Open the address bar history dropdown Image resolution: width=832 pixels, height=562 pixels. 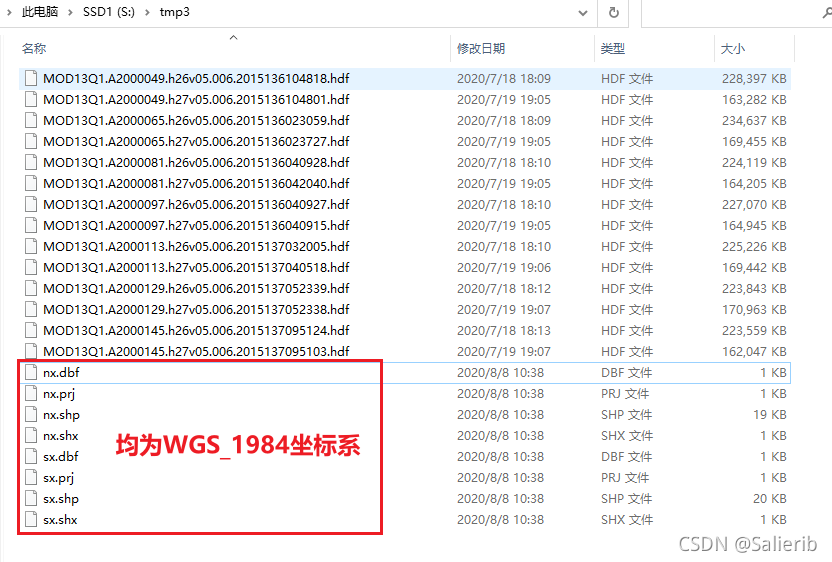click(583, 13)
